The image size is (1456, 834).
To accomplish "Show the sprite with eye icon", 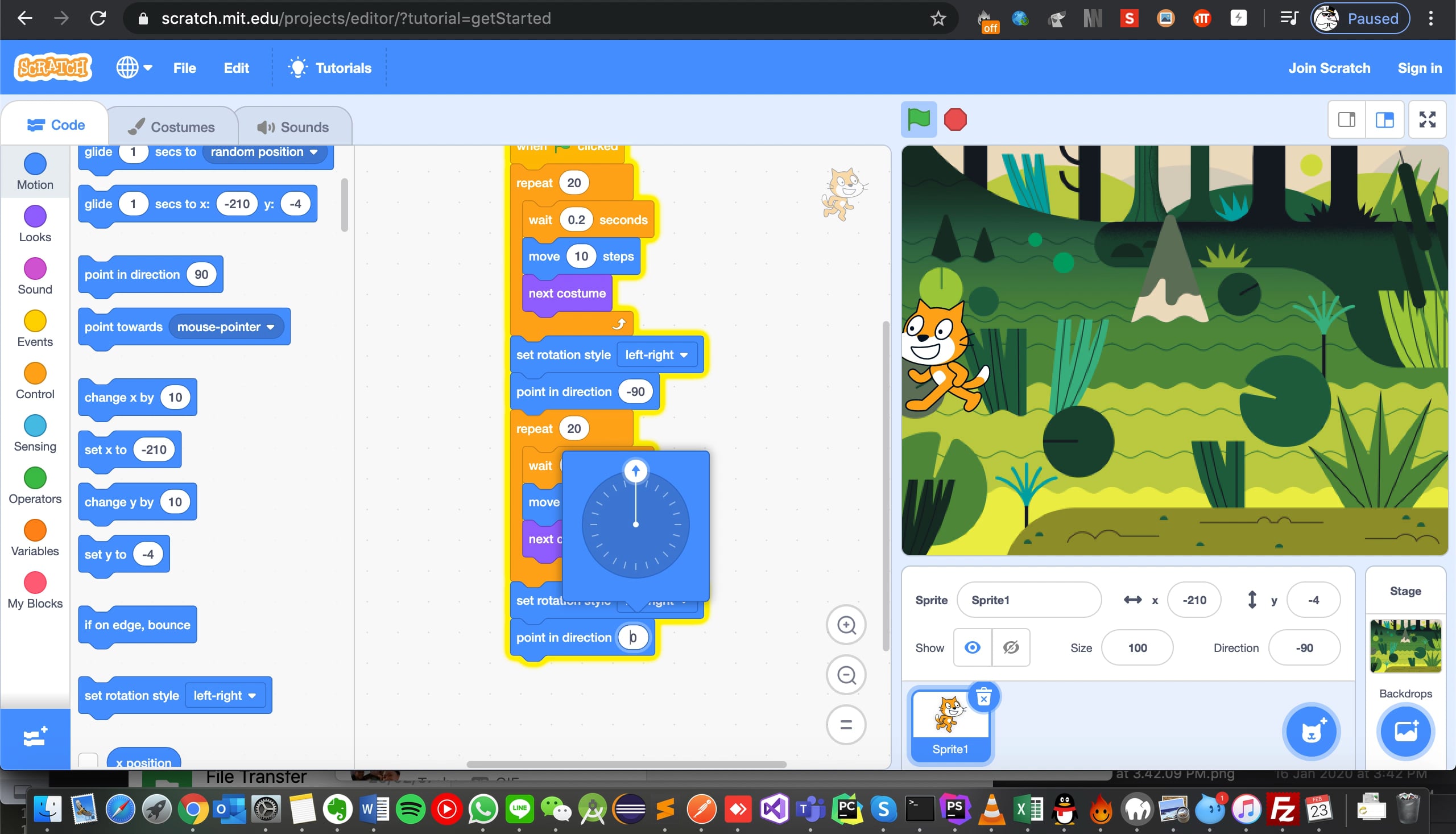I will point(972,647).
